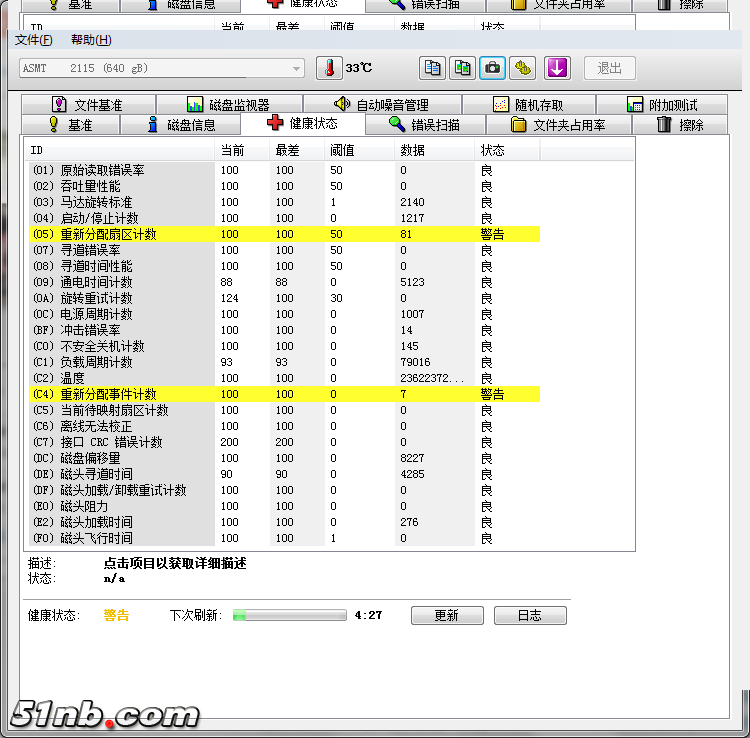Viewport: 750px width, 738px height.
Task: Select row (BF) 冲击错误率
Action: click(284, 330)
